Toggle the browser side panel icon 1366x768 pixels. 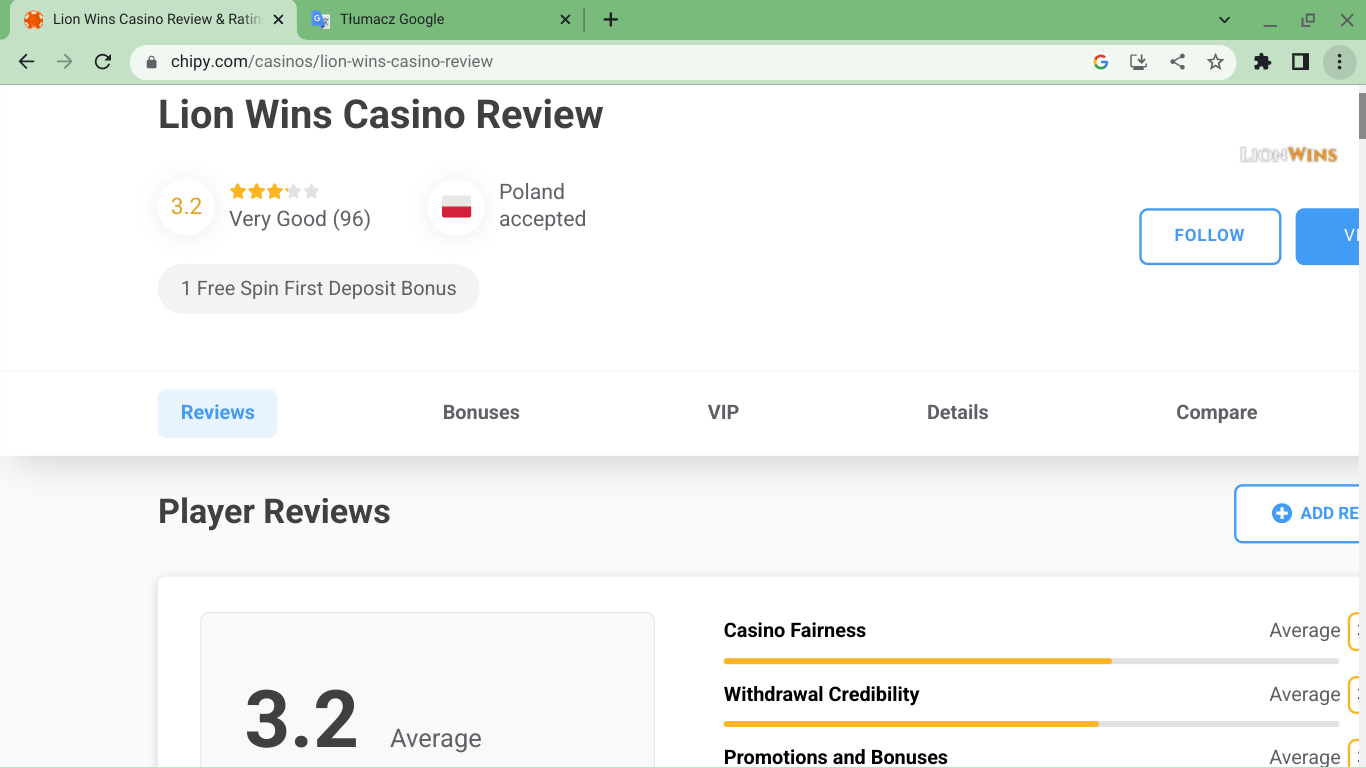coord(1300,62)
